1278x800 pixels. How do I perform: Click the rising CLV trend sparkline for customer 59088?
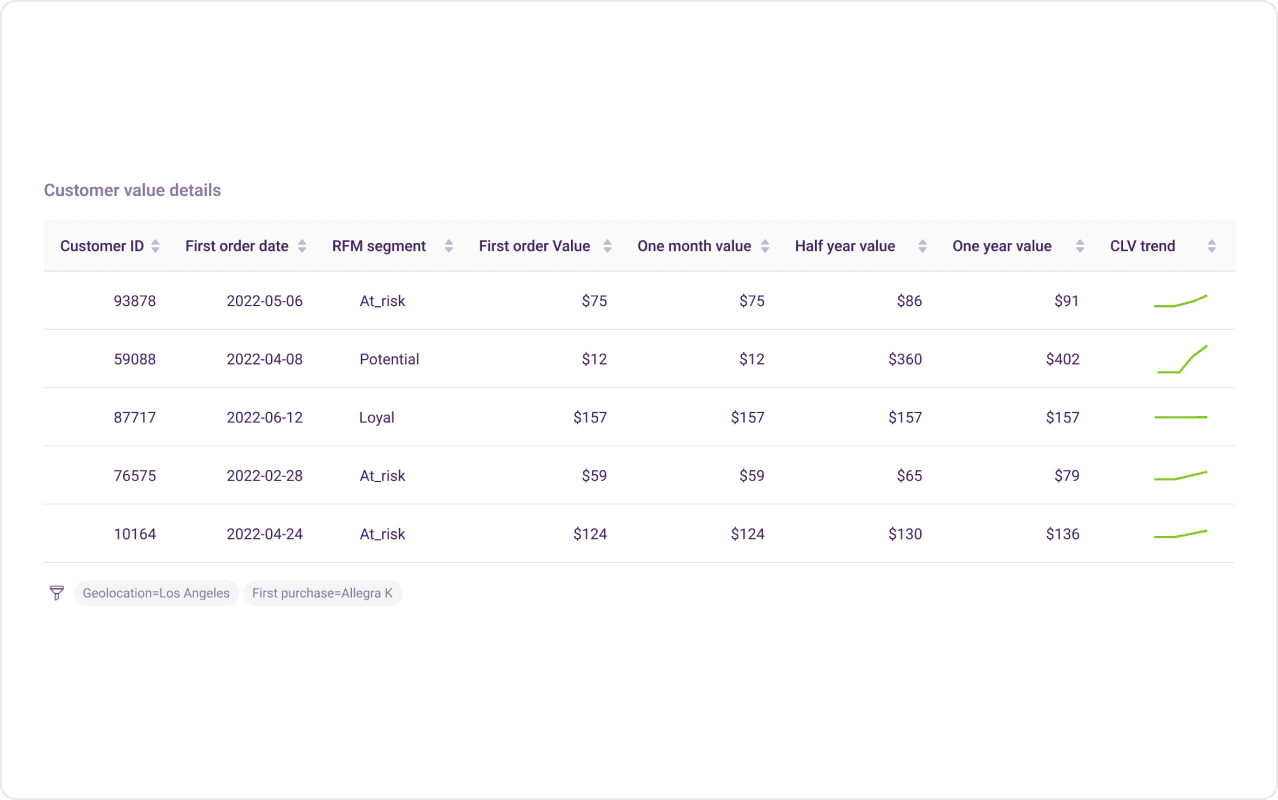1181,358
